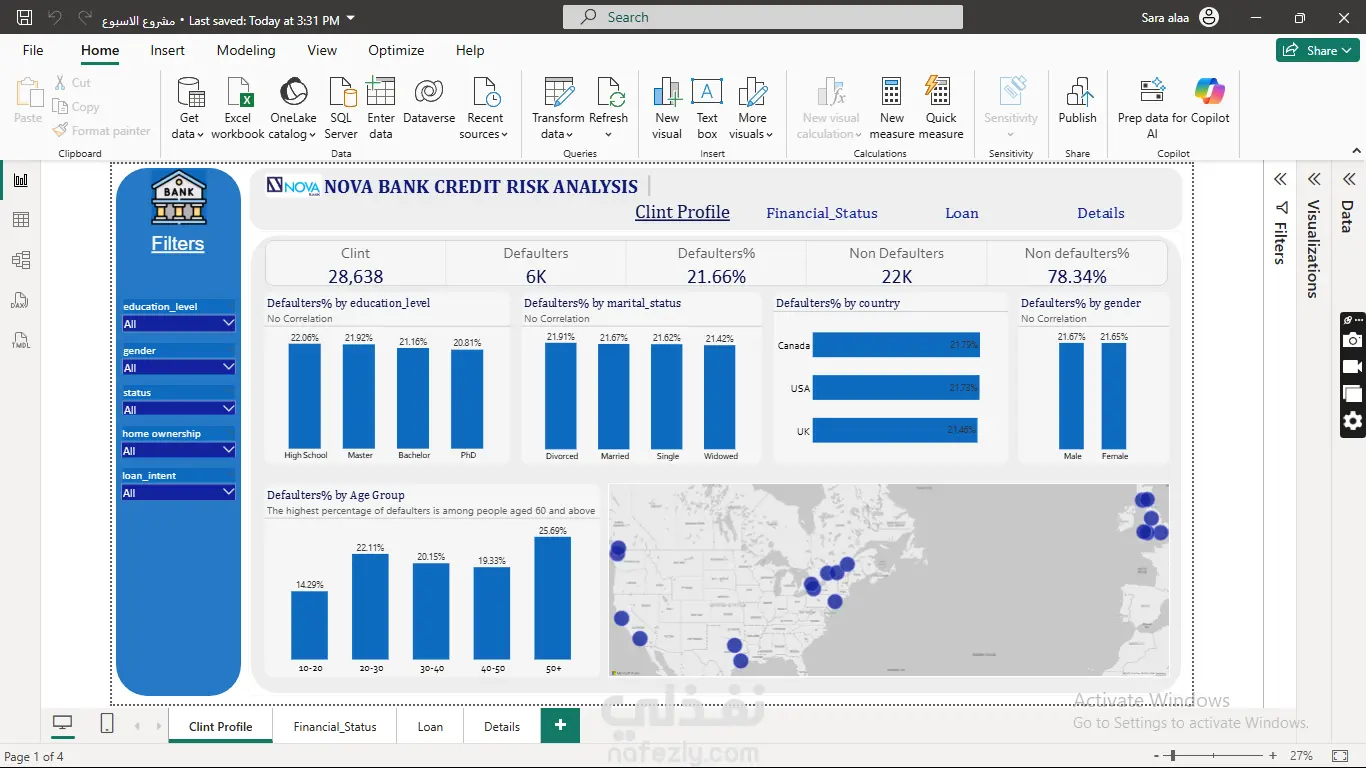Expand the home ownership slicer dropdown
The height and width of the screenshot is (768, 1366).
point(228,451)
